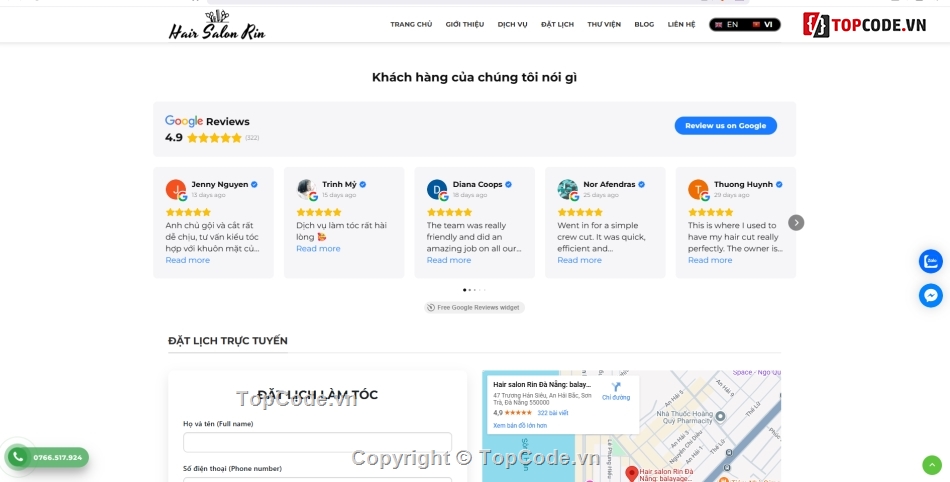The height and width of the screenshot is (482, 950).
Task: Click the Hair Salon Rin logo
Action: 217,25
